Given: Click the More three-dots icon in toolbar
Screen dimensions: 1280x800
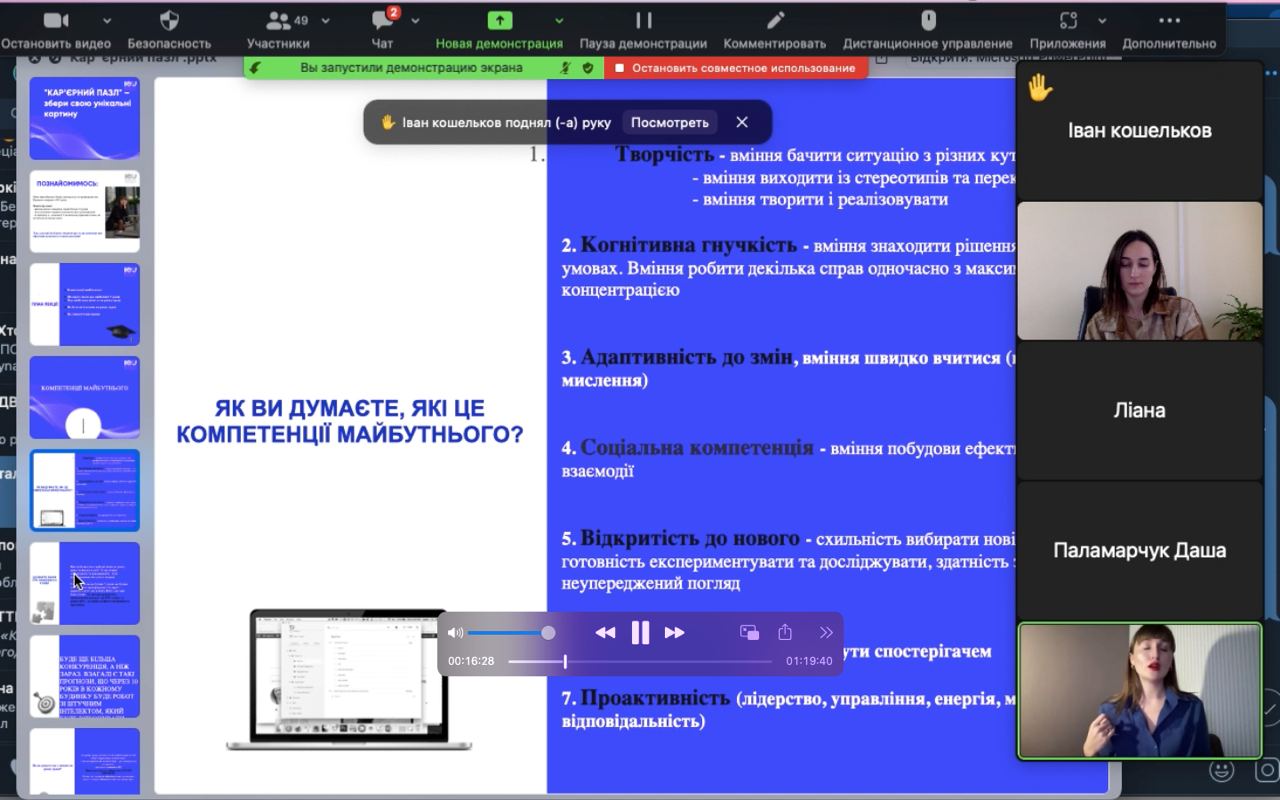Looking at the screenshot, I should [x=1169, y=21].
